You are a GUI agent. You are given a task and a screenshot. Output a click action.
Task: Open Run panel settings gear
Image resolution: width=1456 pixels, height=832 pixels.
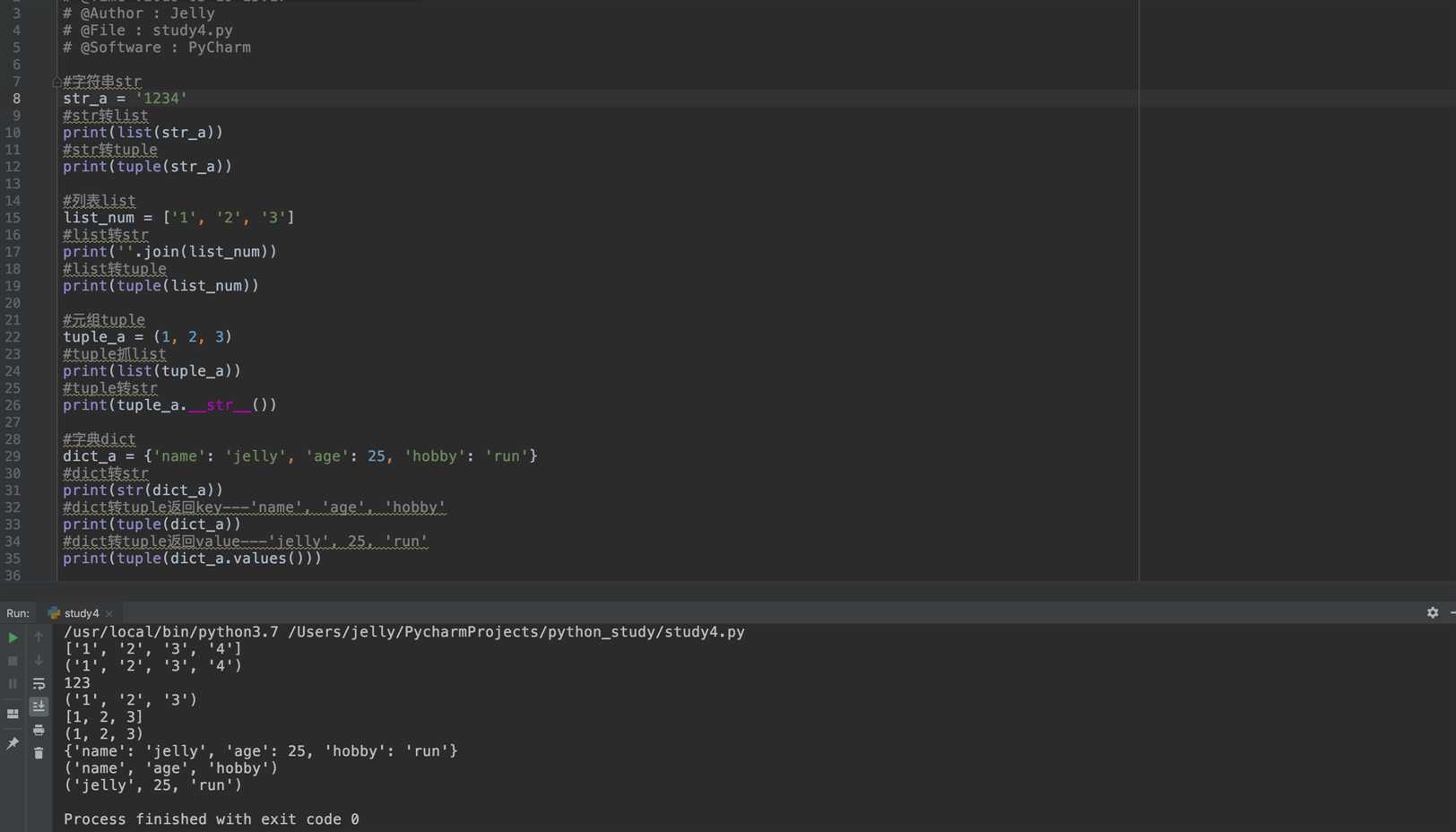coord(1433,612)
